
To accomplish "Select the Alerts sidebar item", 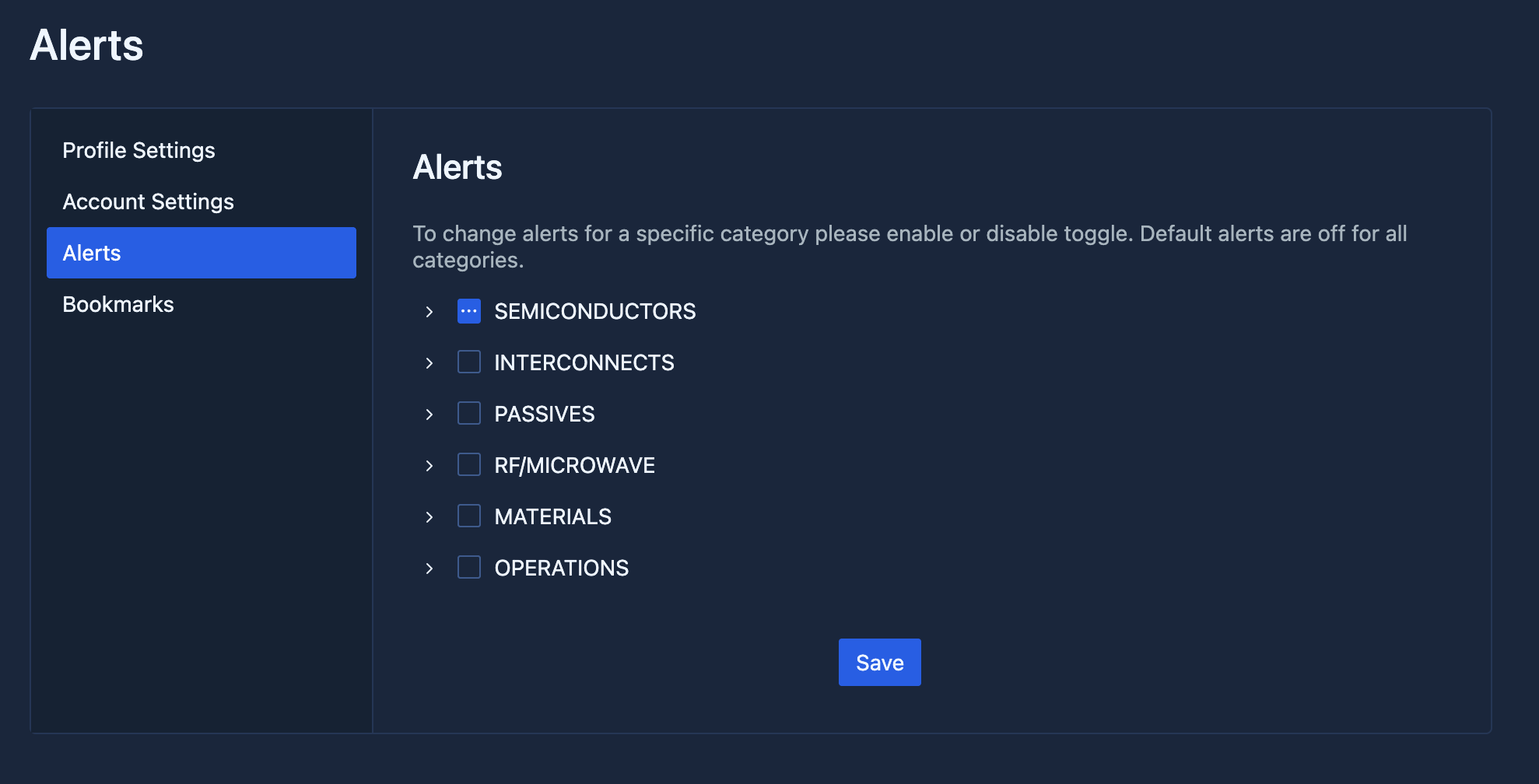I will tap(201, 253).
